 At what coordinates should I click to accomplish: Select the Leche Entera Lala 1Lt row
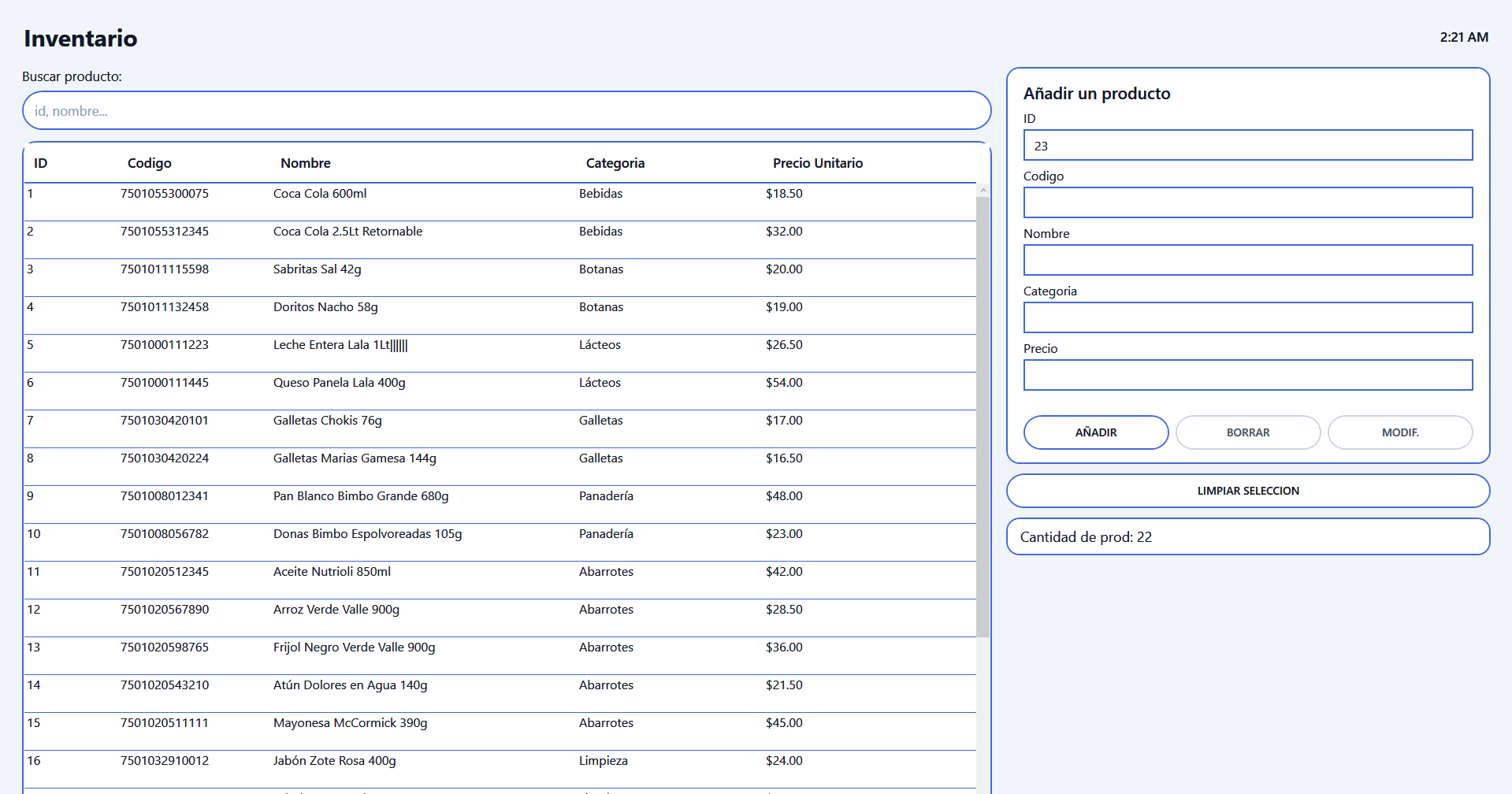click(500, 354)
